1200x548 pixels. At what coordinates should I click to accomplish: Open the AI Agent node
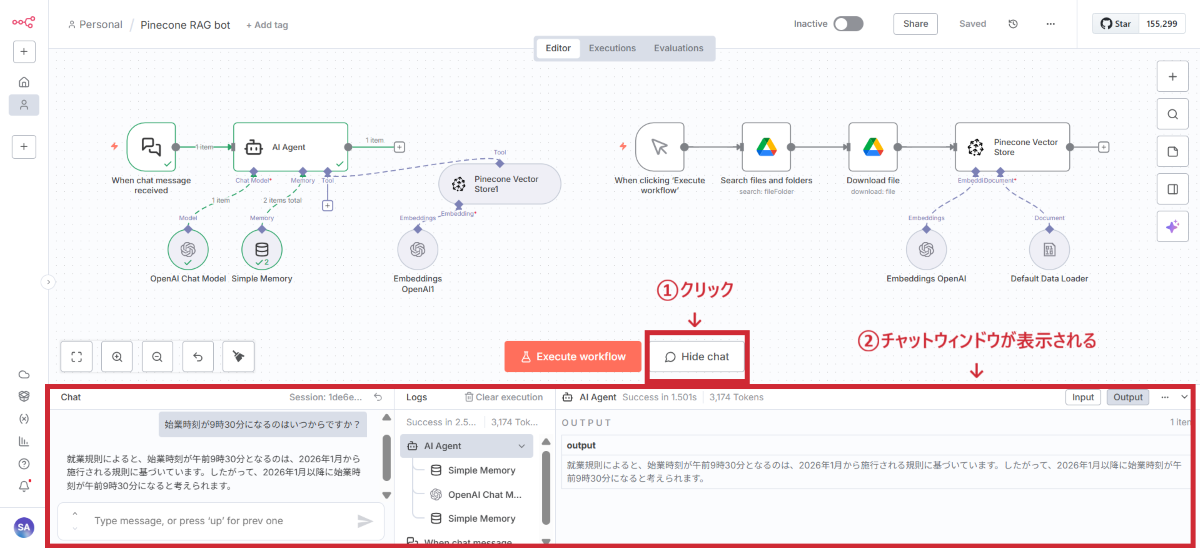click(x=290, y=147)
